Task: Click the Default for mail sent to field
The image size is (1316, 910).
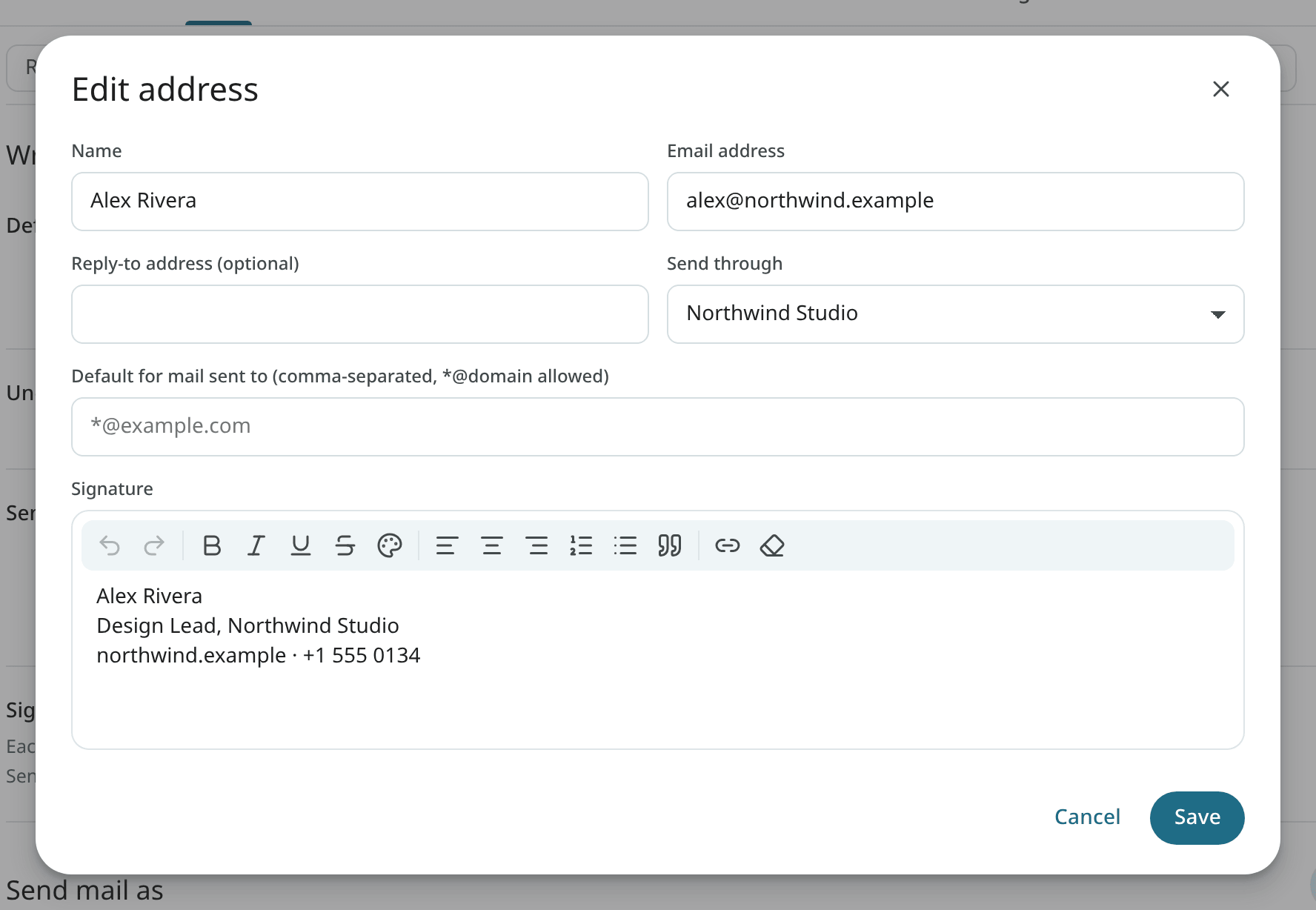Action: 657,427
